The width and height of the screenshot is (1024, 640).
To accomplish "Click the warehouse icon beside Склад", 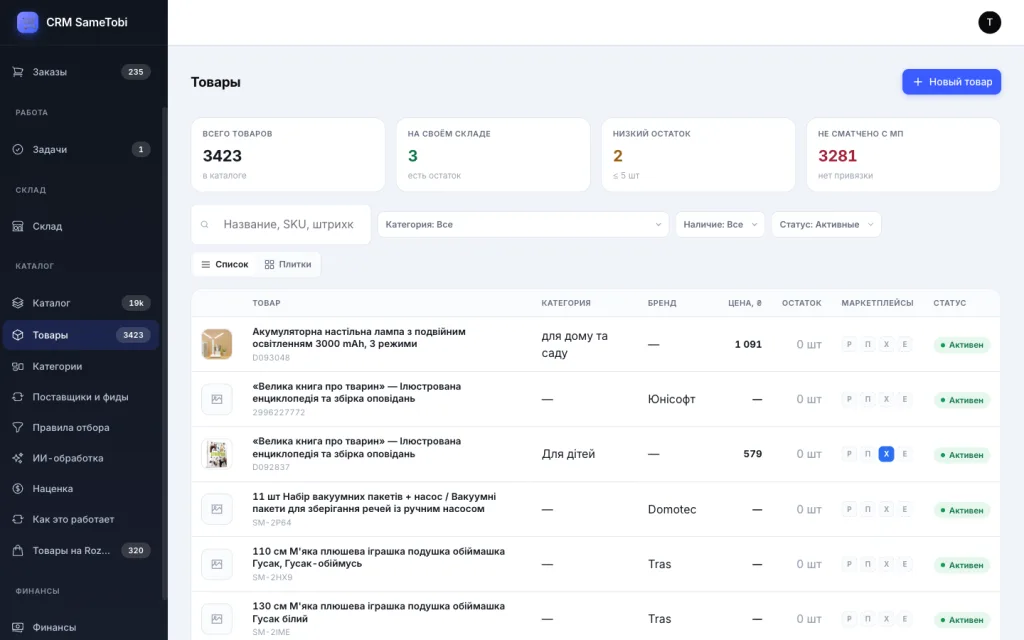I will [18, 227].
